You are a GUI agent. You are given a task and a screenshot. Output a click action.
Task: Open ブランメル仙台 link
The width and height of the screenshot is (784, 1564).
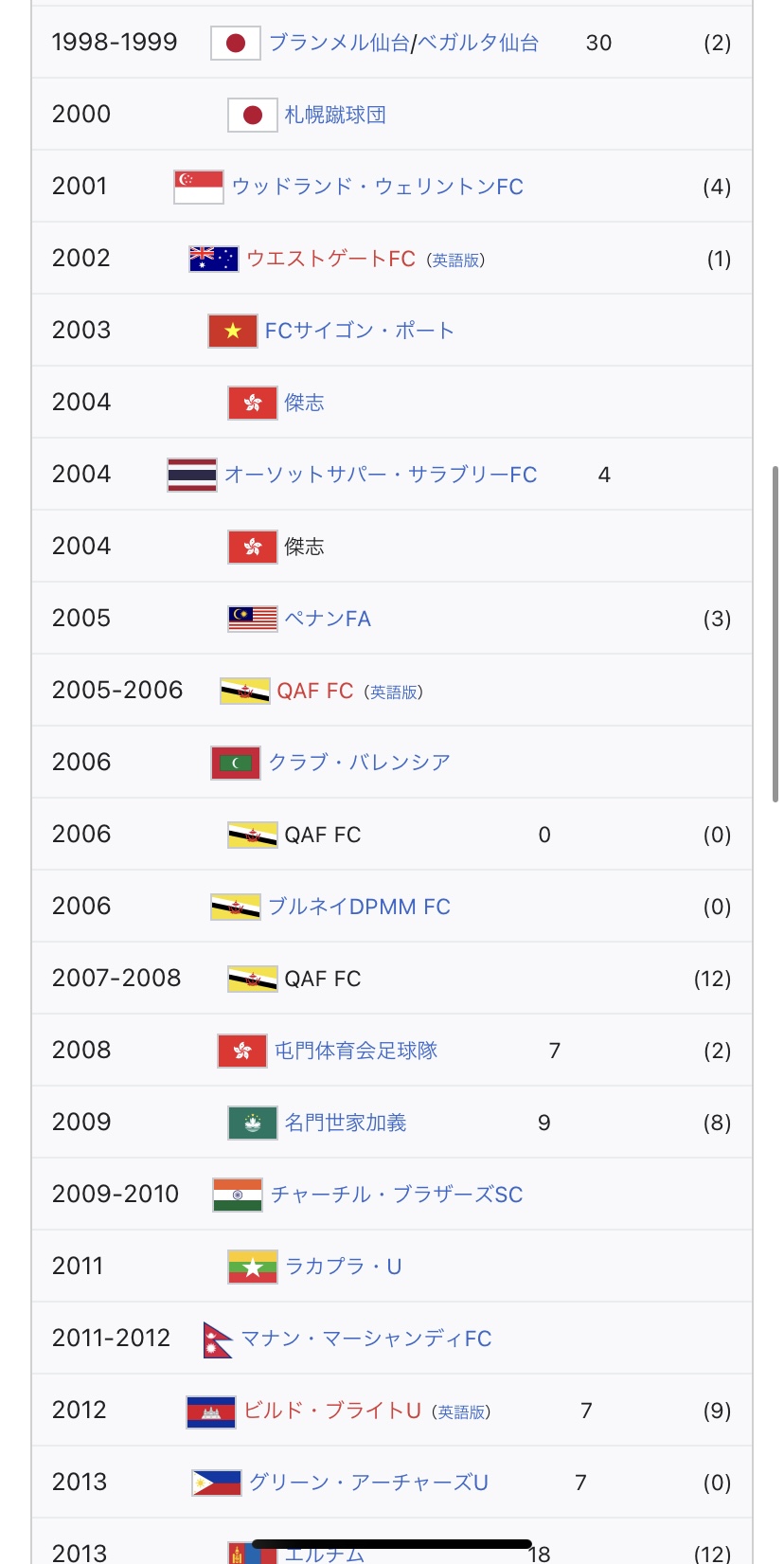[339, 43]
